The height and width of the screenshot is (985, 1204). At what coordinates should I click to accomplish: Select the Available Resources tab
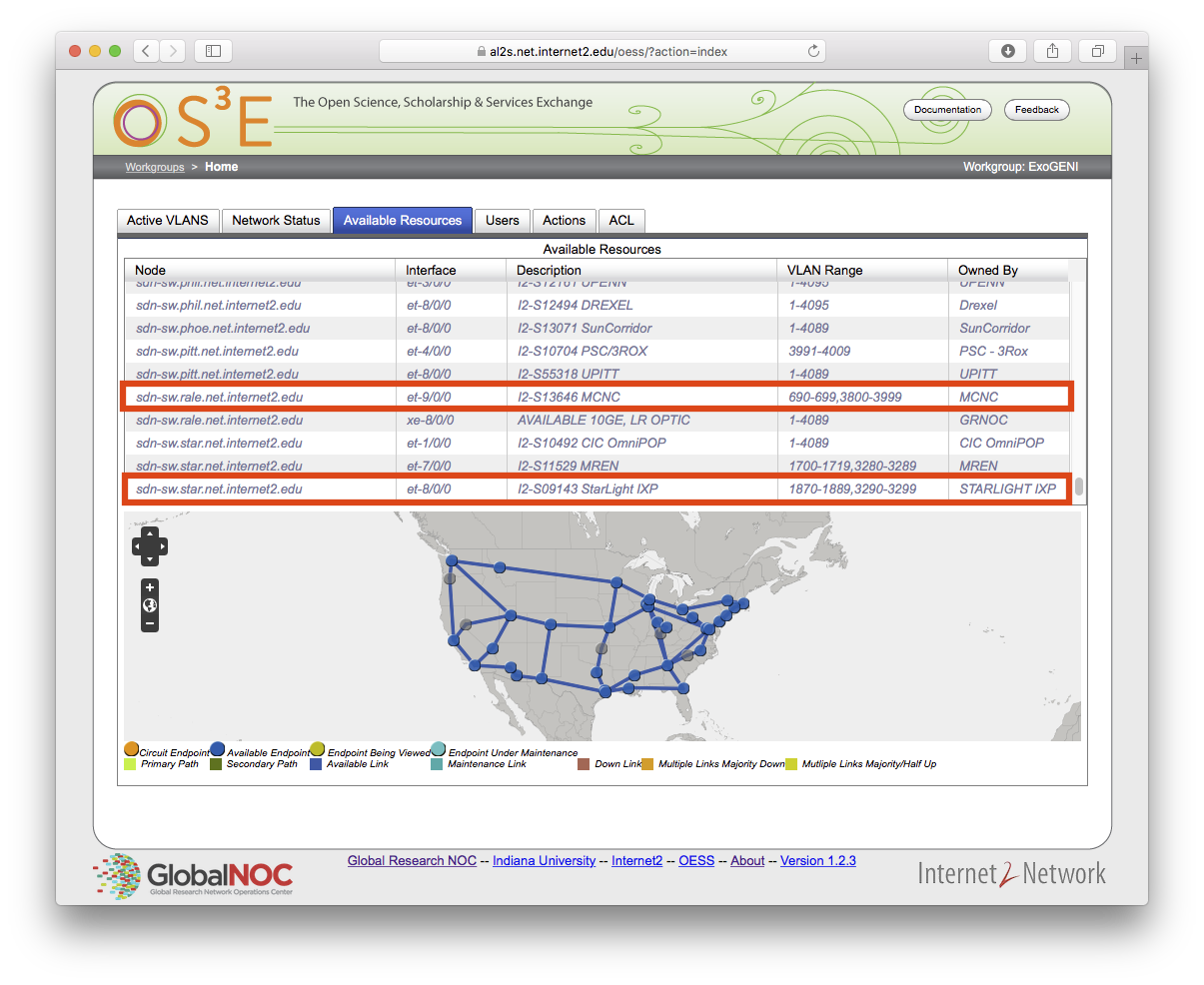click(403, 221)
